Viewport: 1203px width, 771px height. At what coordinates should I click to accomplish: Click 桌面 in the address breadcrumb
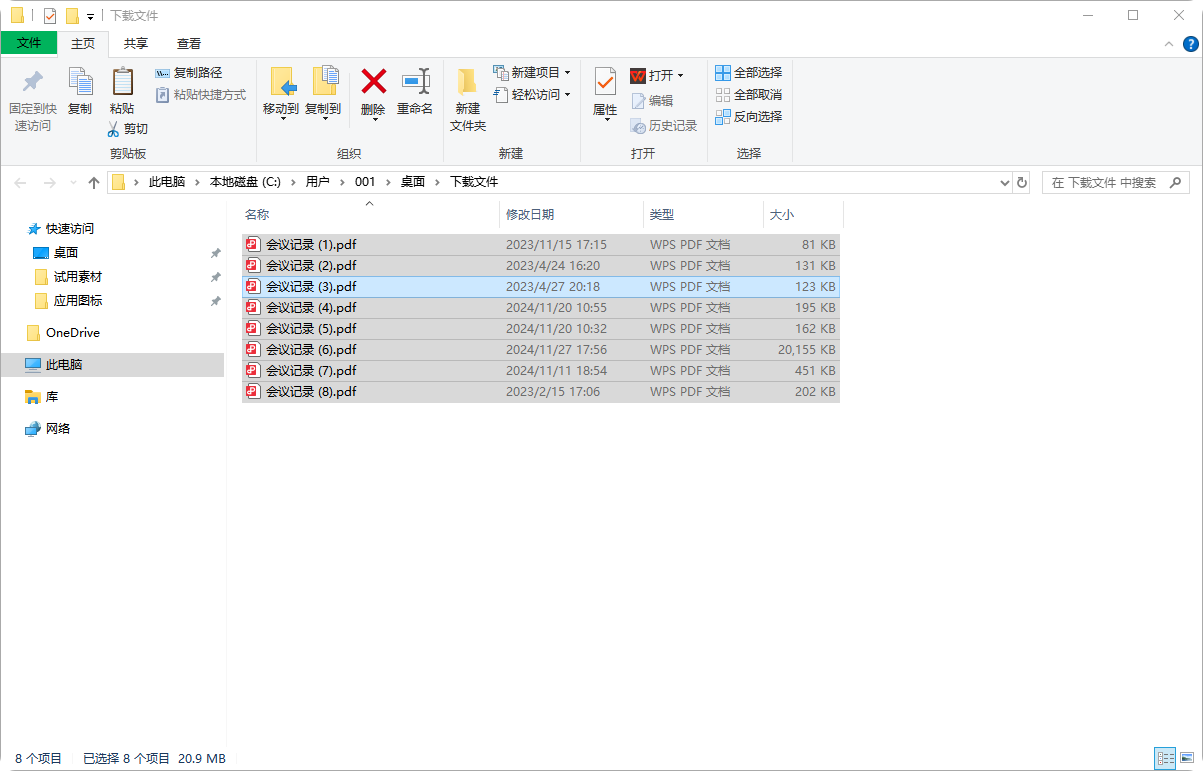point(413,182)
